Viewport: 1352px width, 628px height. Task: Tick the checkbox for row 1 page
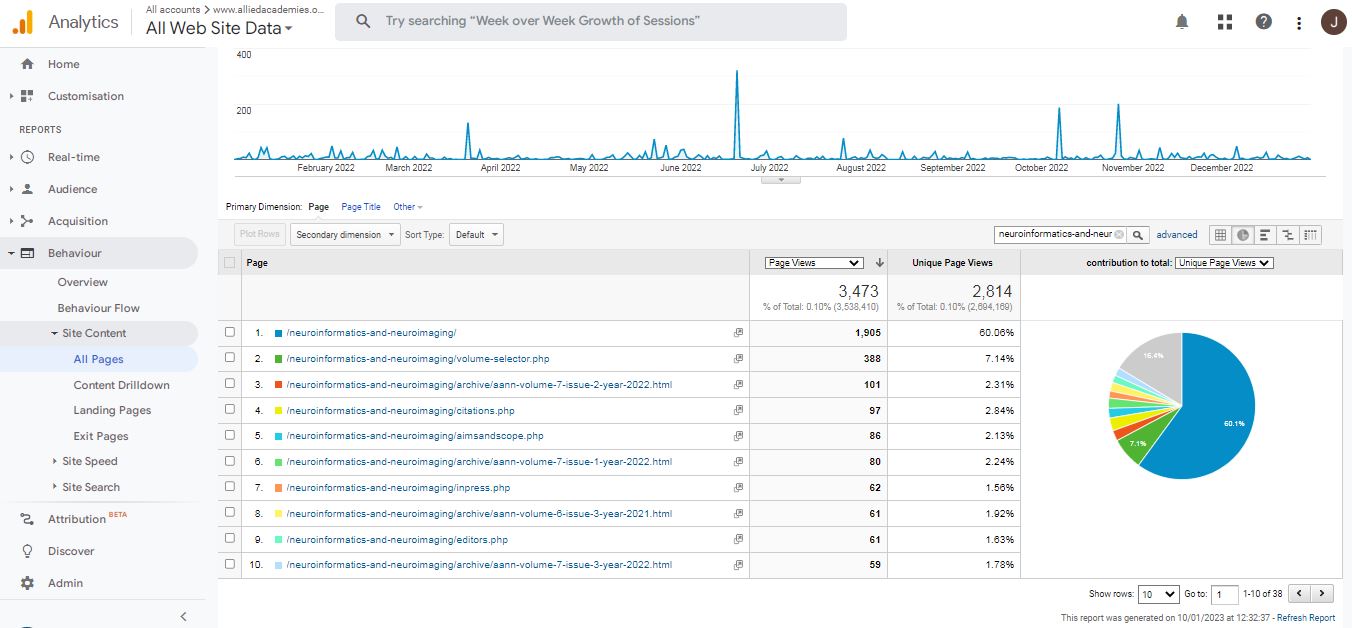tap(230, 332)
